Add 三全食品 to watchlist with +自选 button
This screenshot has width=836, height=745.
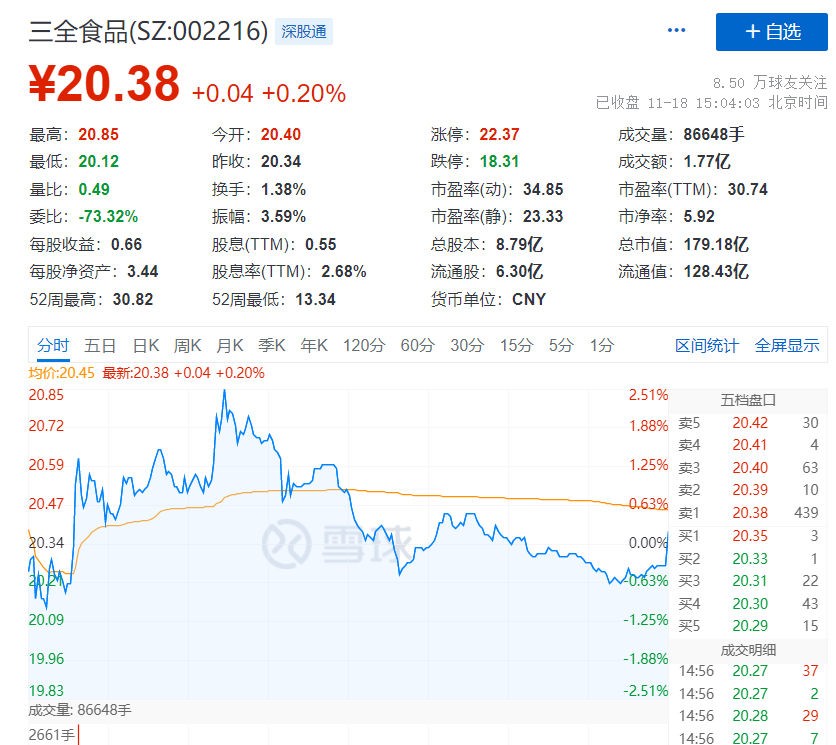772,32
